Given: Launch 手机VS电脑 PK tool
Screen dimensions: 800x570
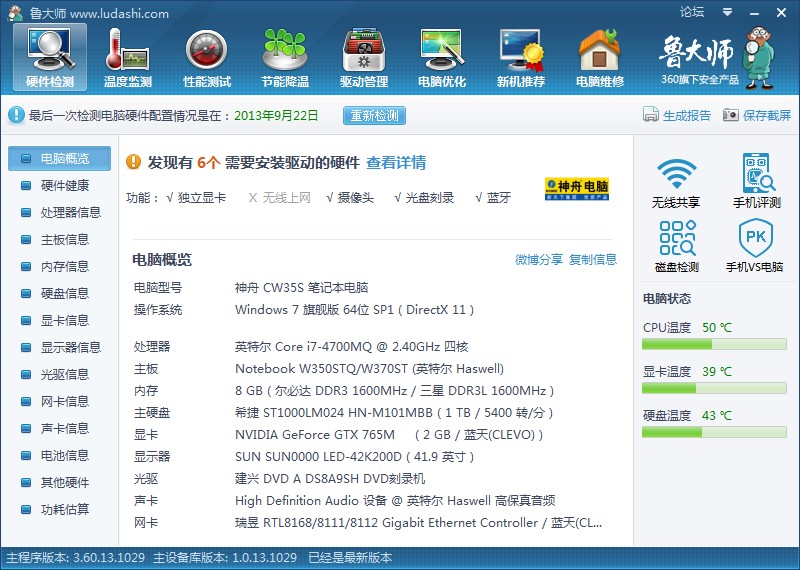Looking at the screenshot, I should [755, 246].
